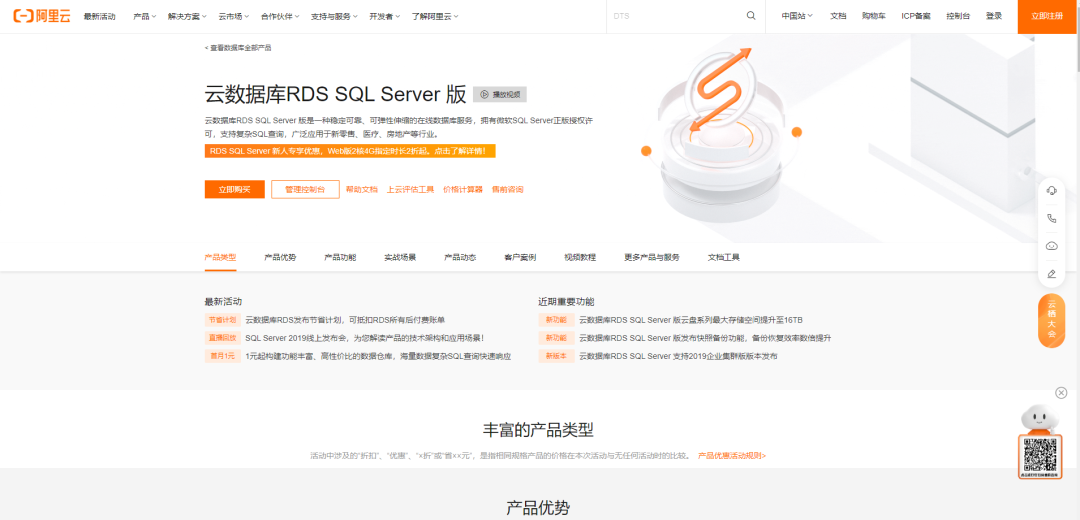Click the 云栖大会 orange badge
The width and height of the screenshot is (1080, 520).
coord(1052,321)
